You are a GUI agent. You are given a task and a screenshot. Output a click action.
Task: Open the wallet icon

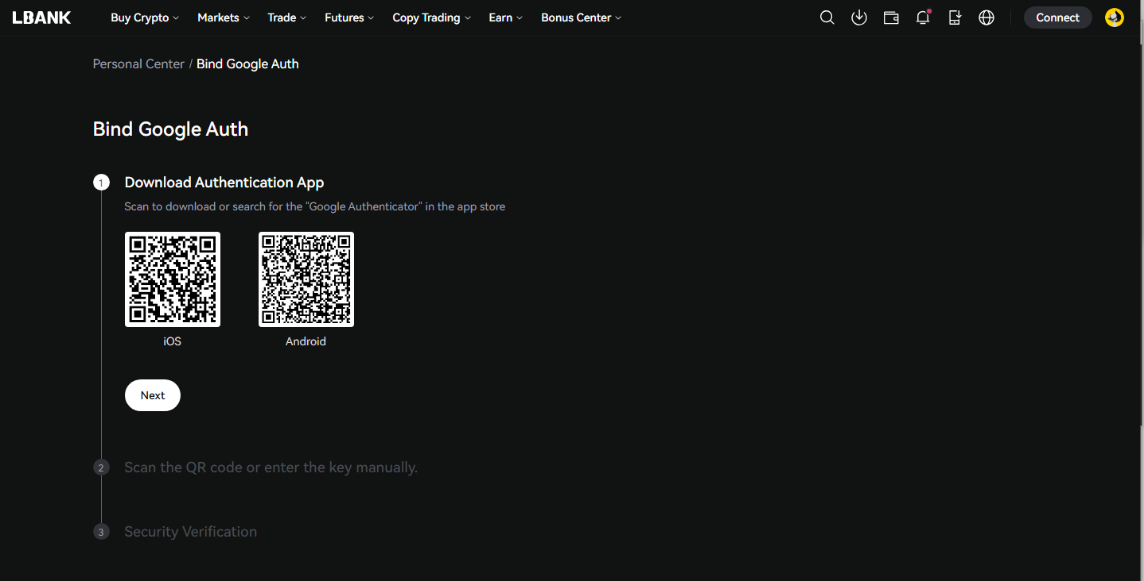pos(891,18)
